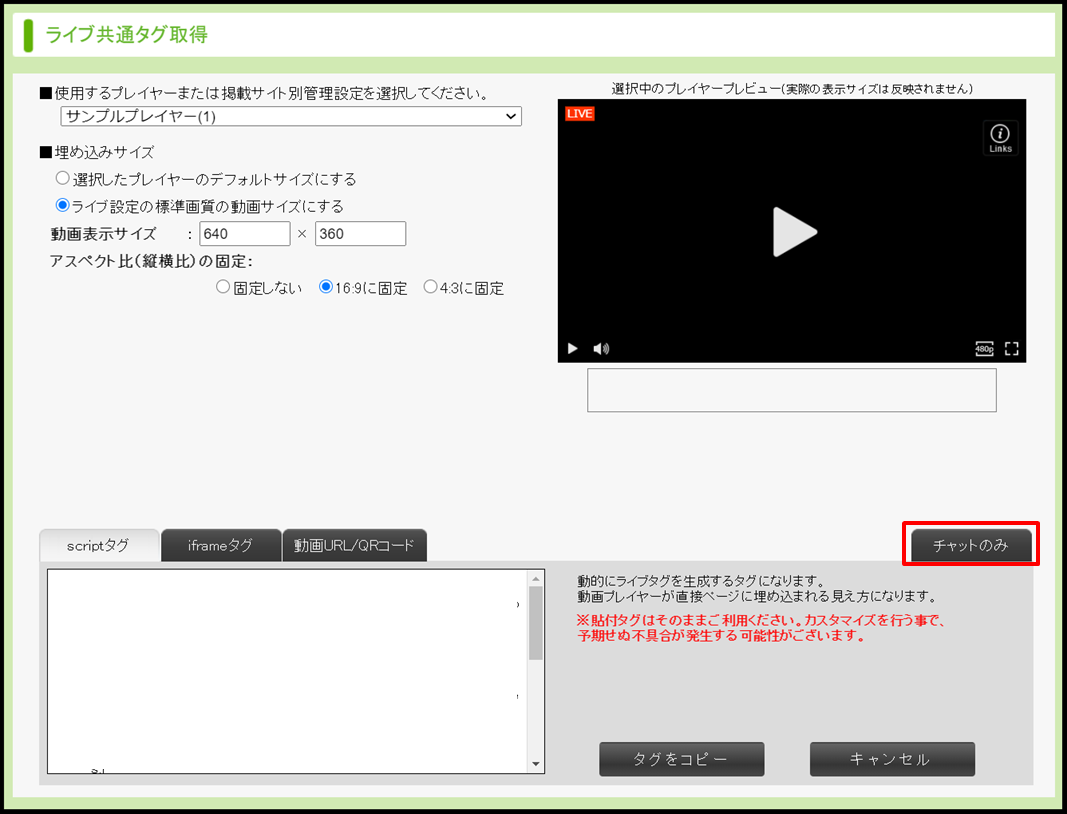Image resolution: width=1067 pixels, height=814 pixels.
Task: Choose 固定しない aspect ratio option
Action: coord(223,287)
